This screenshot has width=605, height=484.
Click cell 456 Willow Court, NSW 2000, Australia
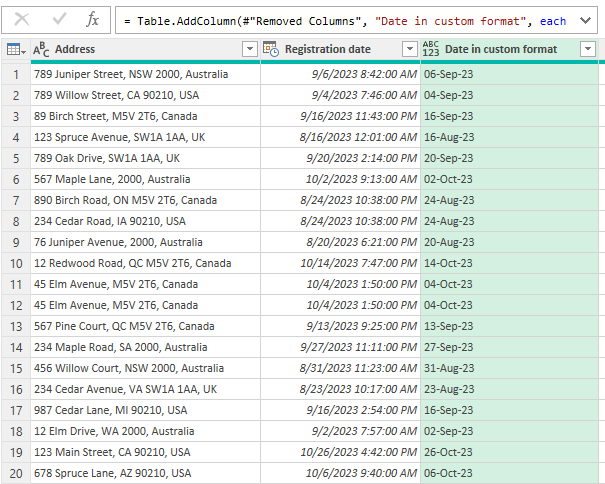point(145,368)
